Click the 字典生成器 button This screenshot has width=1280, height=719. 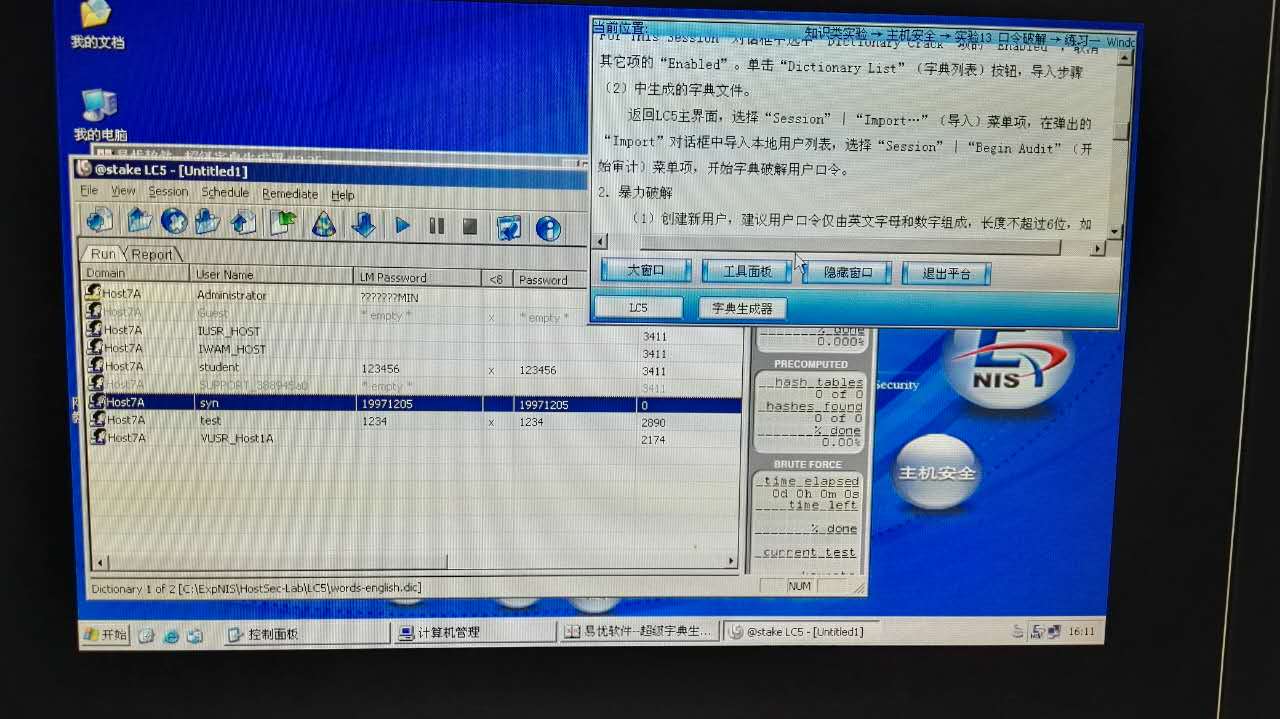(743, 309)
